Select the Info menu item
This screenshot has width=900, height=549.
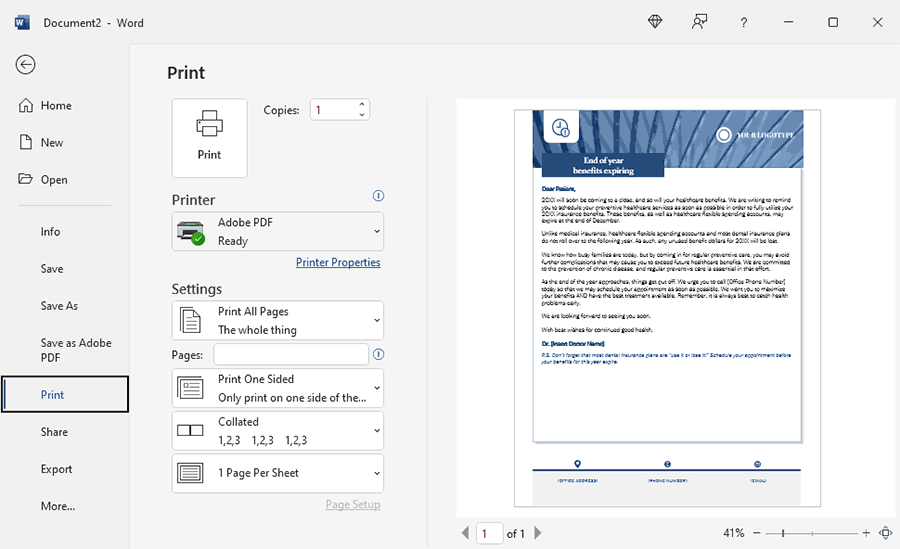tap(65, 231)
